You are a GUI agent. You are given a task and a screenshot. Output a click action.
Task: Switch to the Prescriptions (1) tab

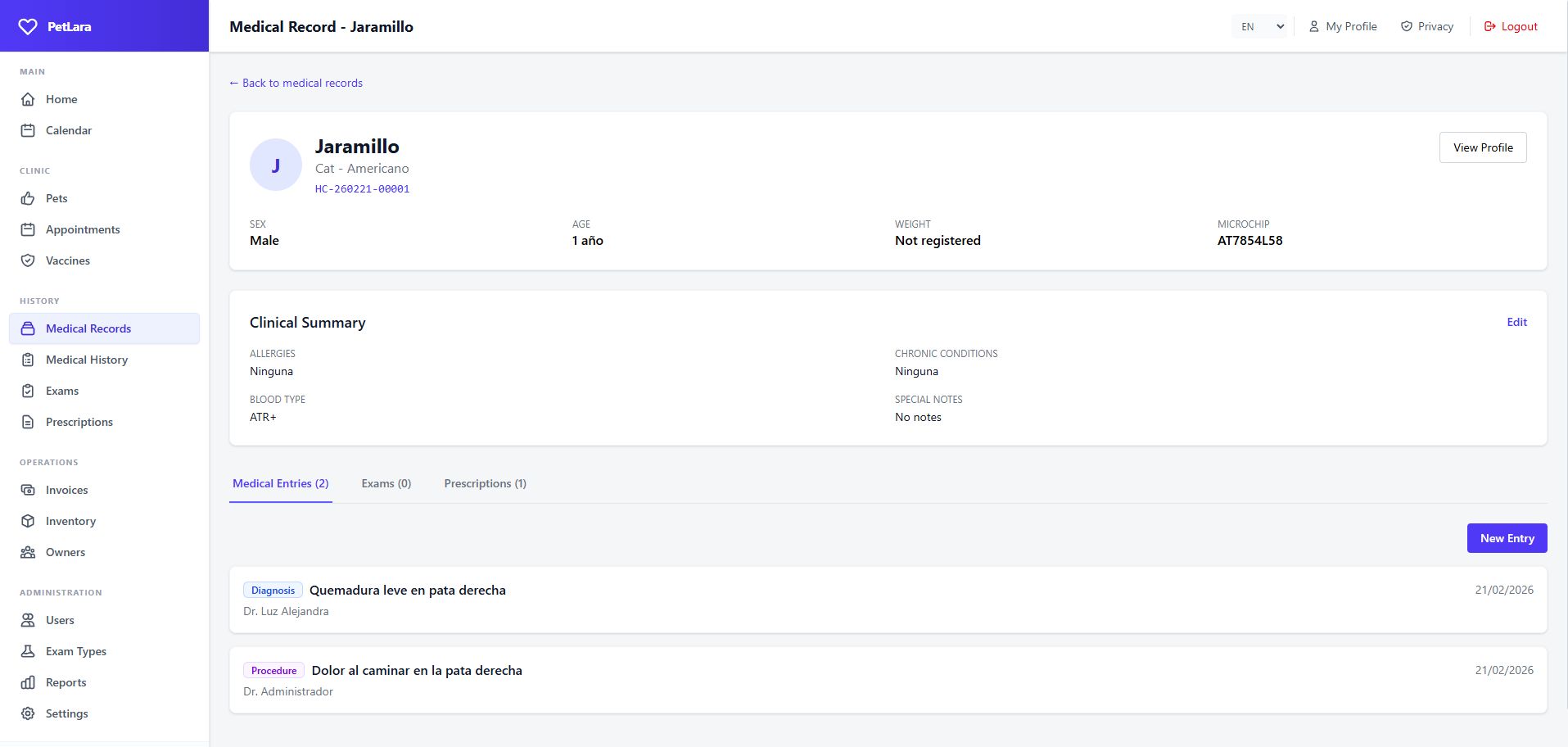485,483
